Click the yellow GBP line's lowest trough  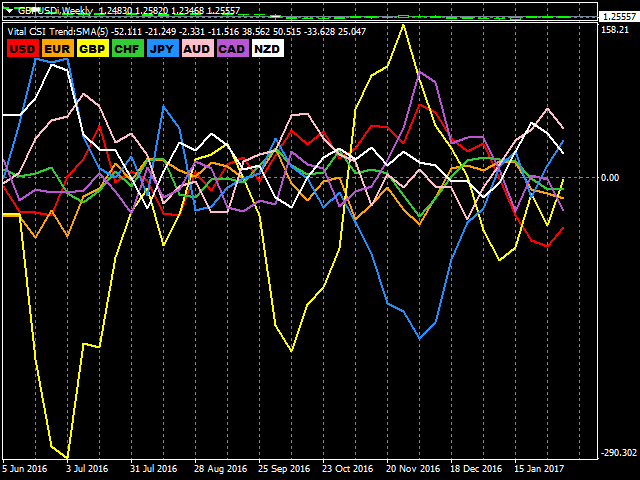(67, 458)
